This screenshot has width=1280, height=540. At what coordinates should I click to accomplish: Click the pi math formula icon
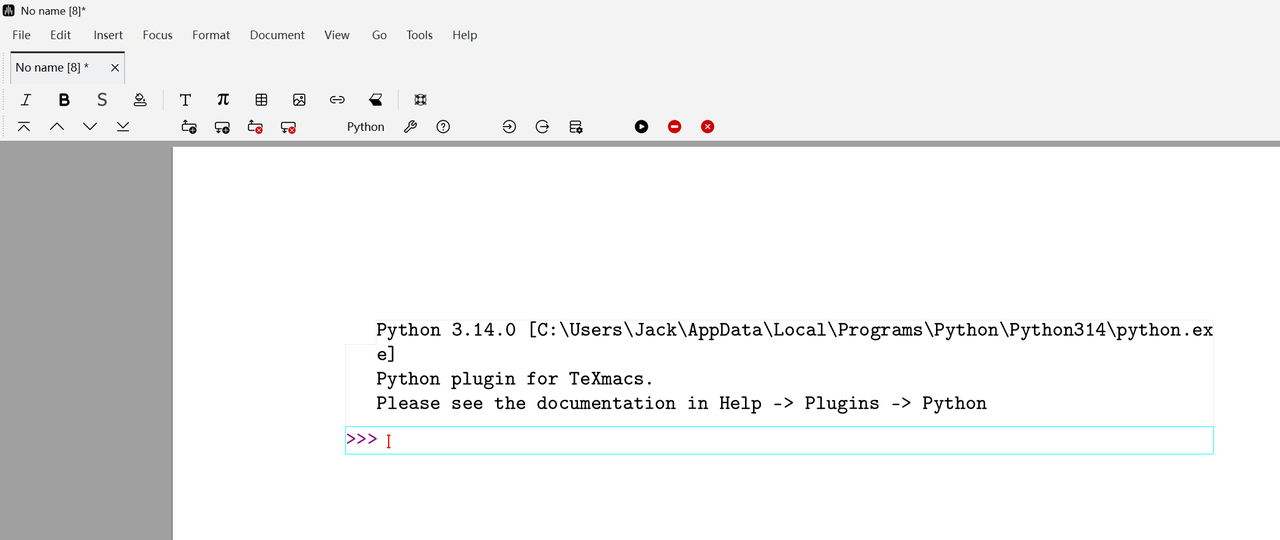[223, 100]
